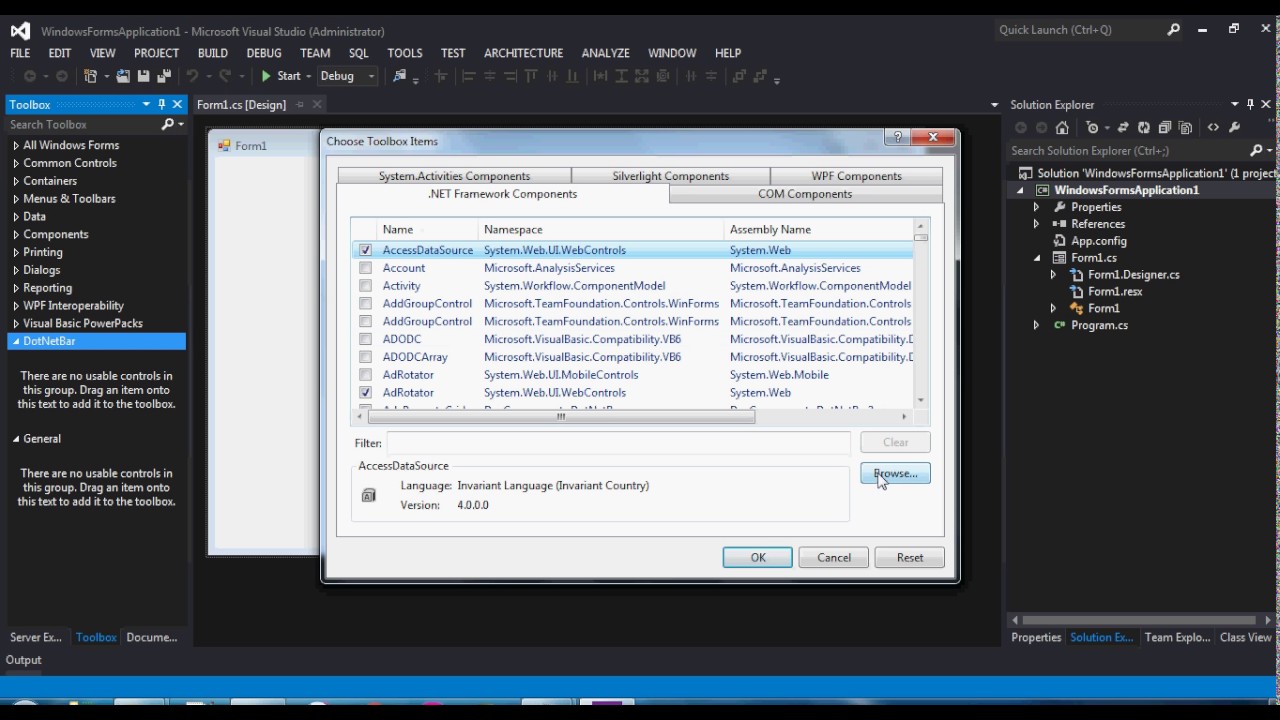The width and height of the screenshot is (1280, 720).
Task: Click the Search Toolbox input field
Action: pyautogui.click(x=84, y=124)
